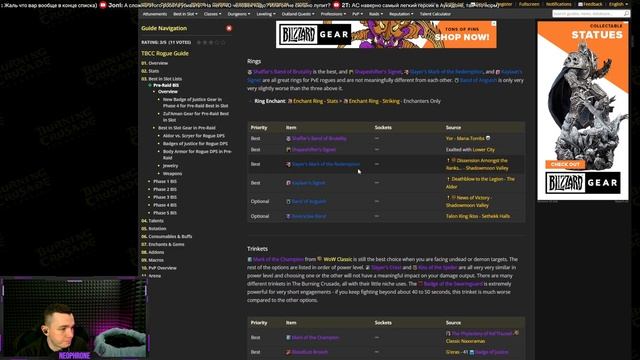Open the Professions dropdown menu

tap(333, 14)
